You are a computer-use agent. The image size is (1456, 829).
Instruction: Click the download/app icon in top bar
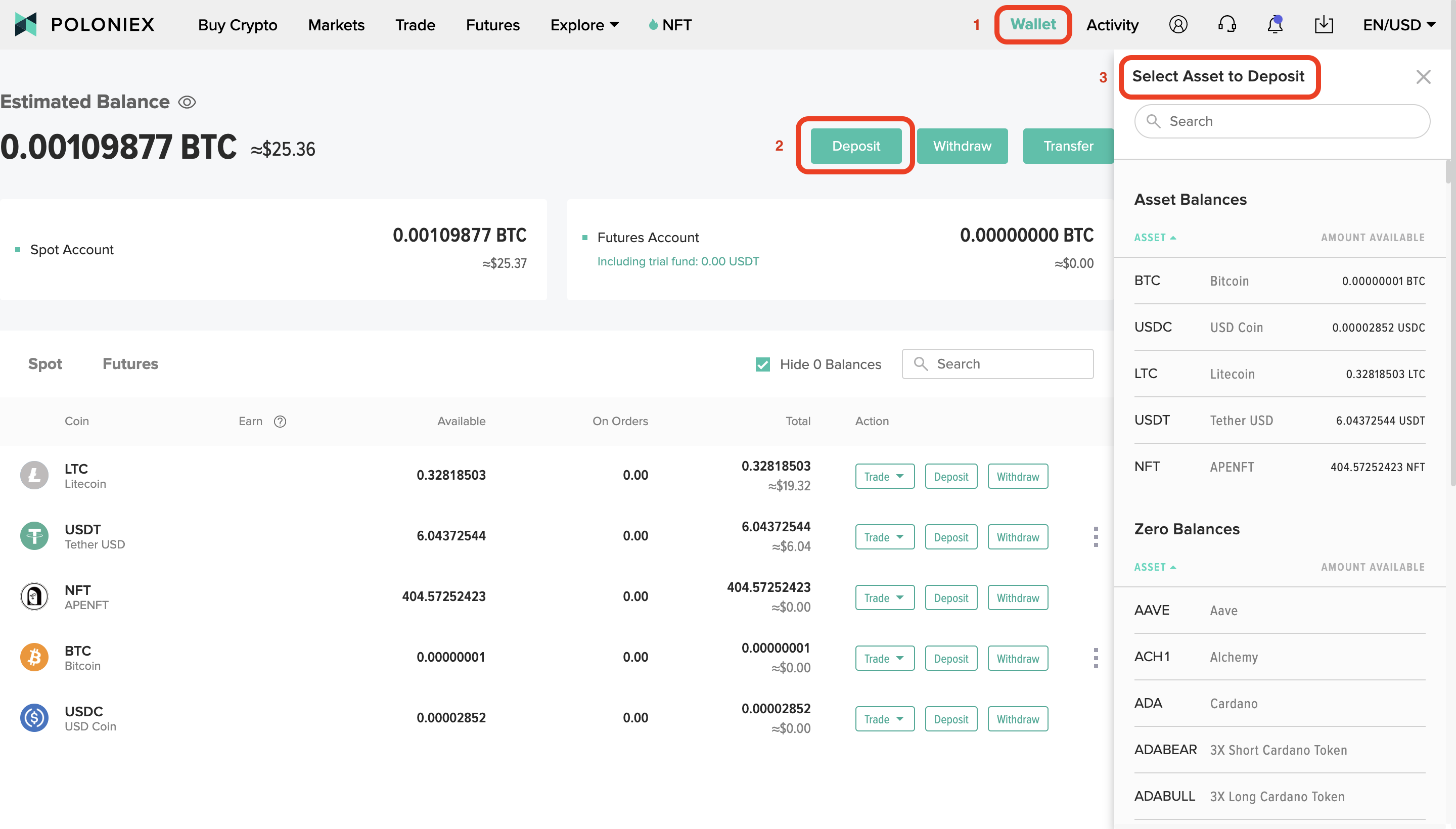(1324, 23)
